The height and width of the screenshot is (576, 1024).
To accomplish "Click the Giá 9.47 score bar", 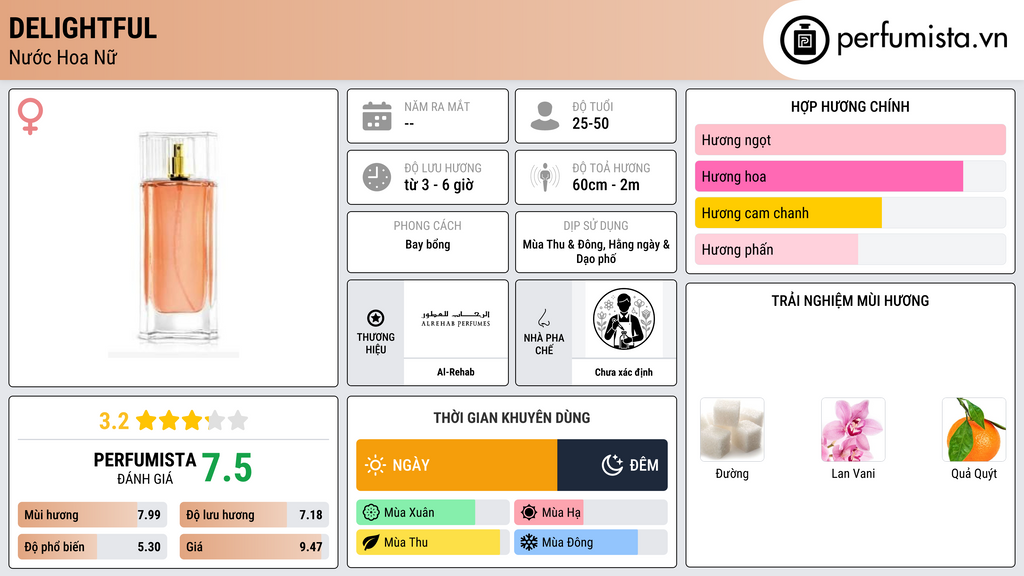I will coord(254,547).
